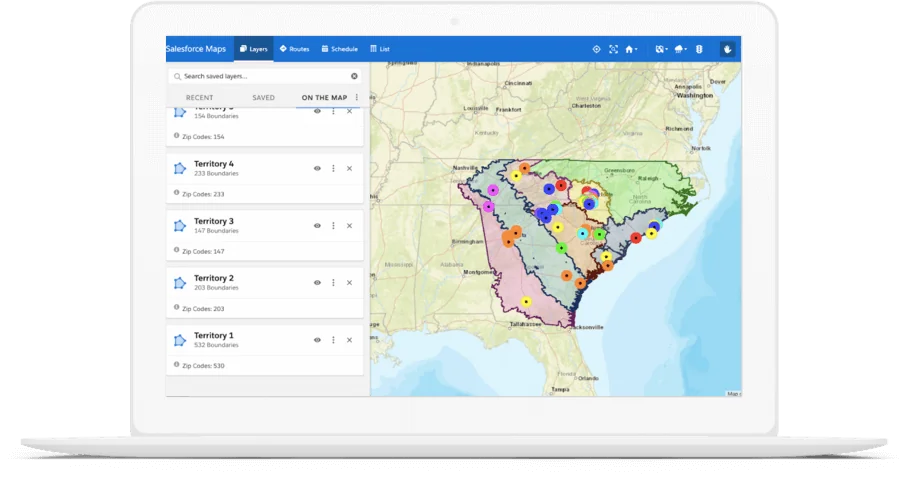Switch to the List tab
The image size is (908, 479).
coord(380,49)
